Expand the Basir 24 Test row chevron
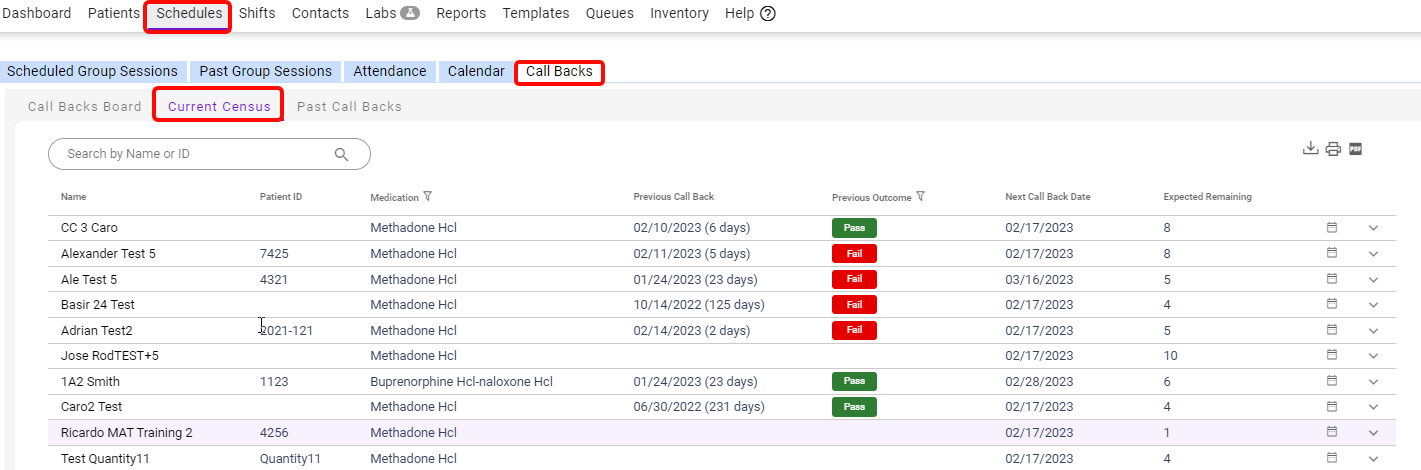The height and width of the screenshot is (470, 1421). [x=1373, y=305]
